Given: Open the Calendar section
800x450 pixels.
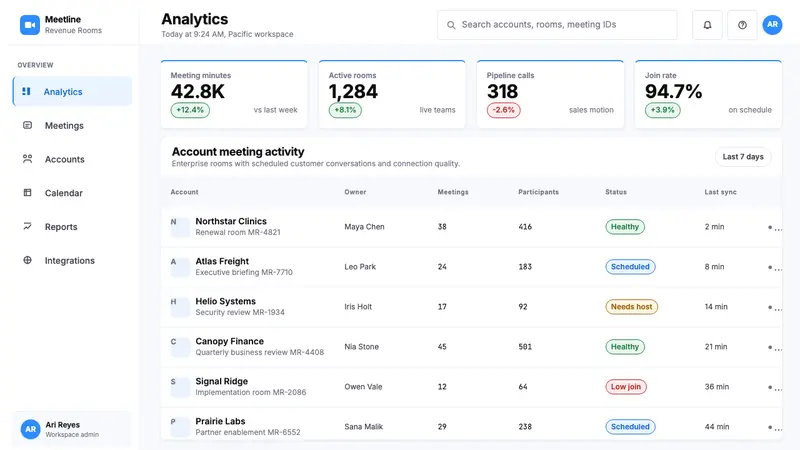Looking at the screenshot, I should (72, 192).
